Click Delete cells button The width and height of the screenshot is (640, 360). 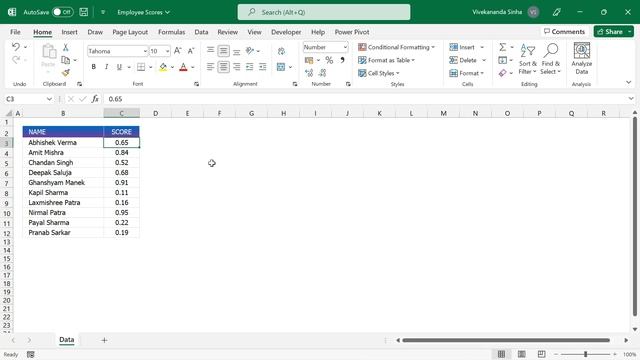pyautogui.click(x=463, y=60)
